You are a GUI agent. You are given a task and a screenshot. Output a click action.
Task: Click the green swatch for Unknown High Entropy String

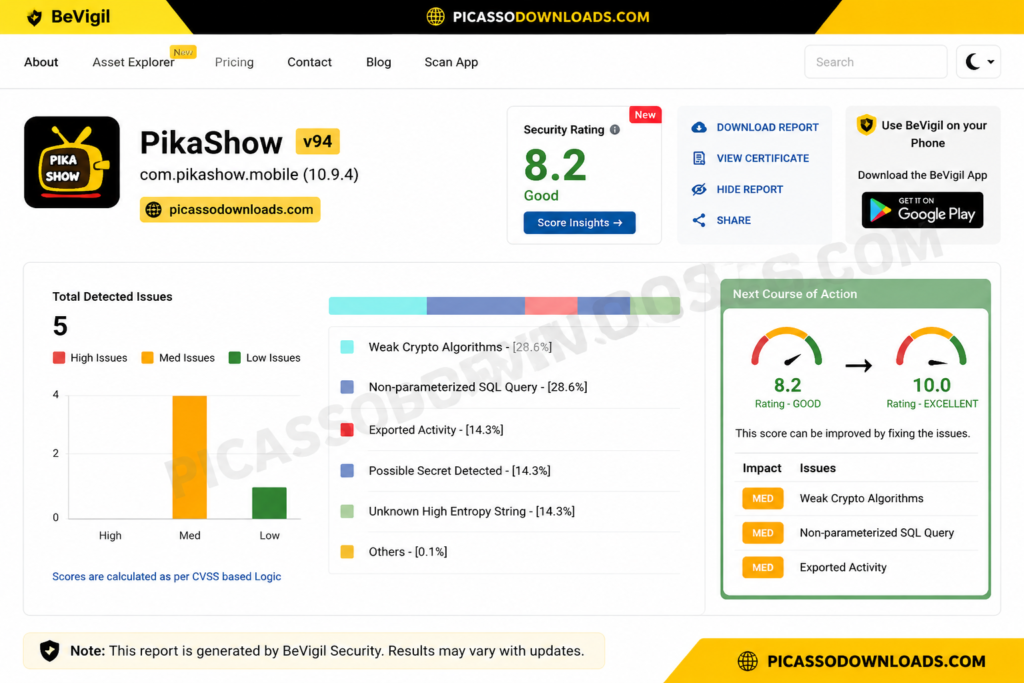pos(347,511)
